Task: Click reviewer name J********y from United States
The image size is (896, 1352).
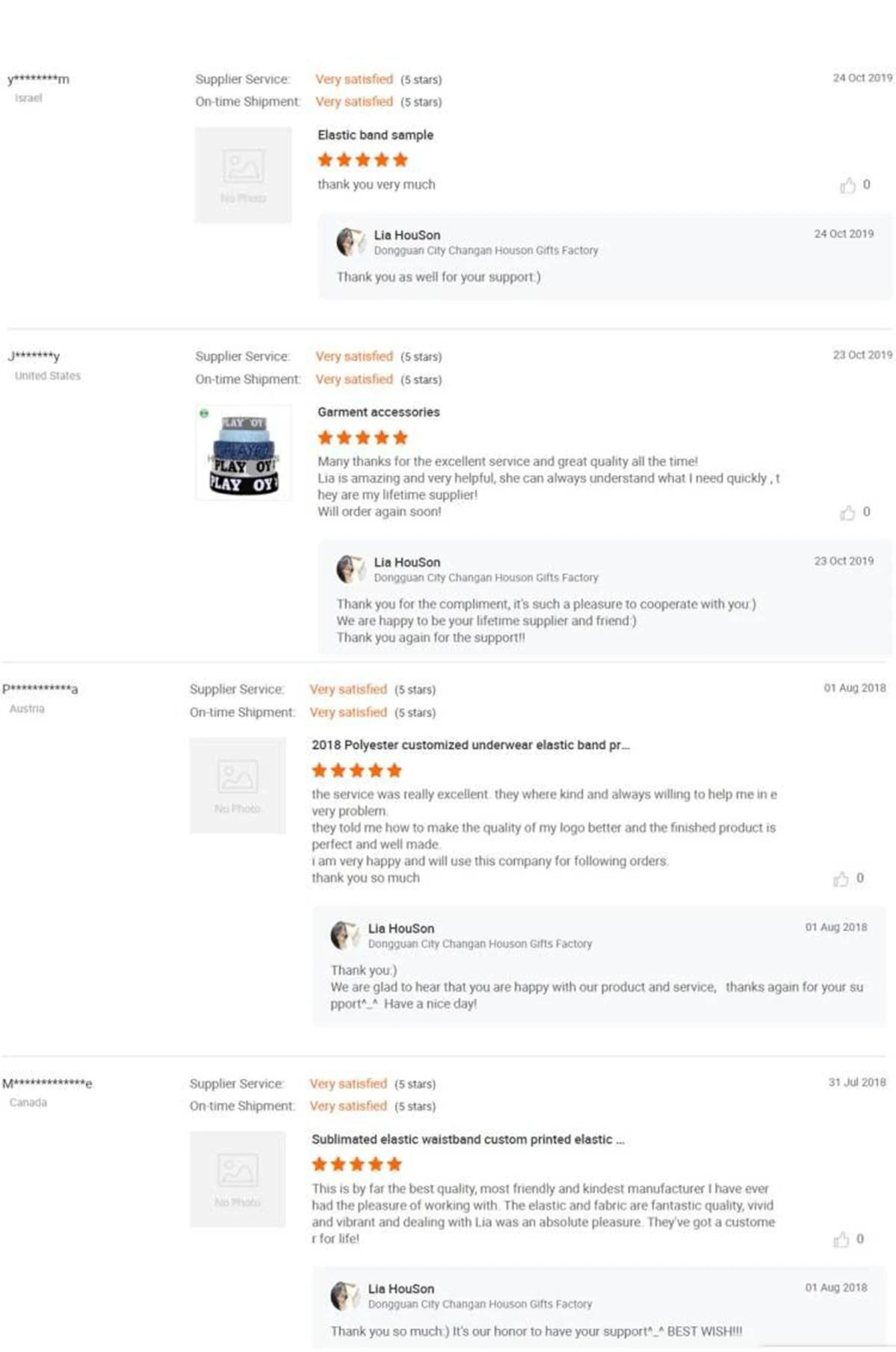Action: tap(34, 356)
